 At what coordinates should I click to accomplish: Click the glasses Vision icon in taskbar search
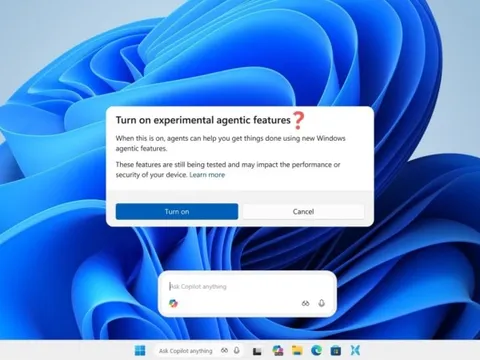(x=224, y=350)
